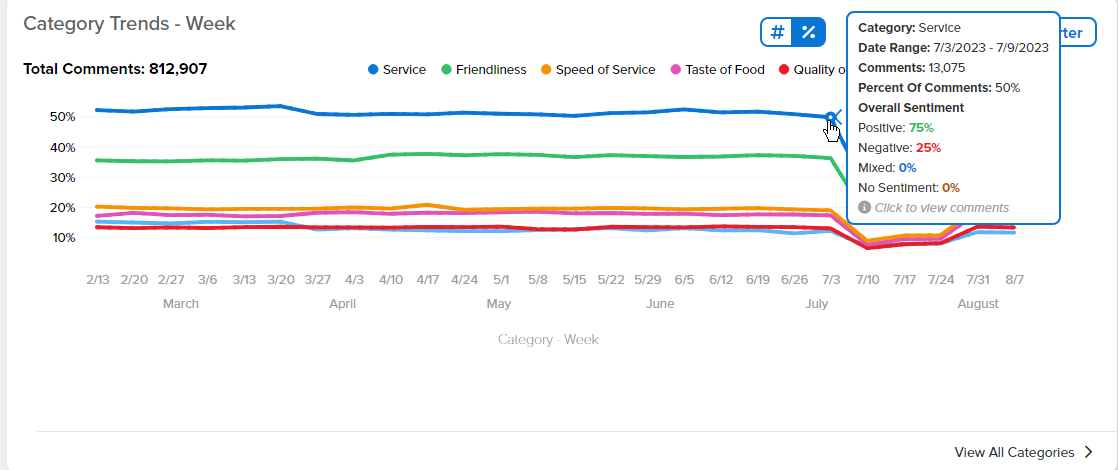The height and width of the screenshot is (470, 1118).
Task: Select the percent view toggle
Action: 809,32
